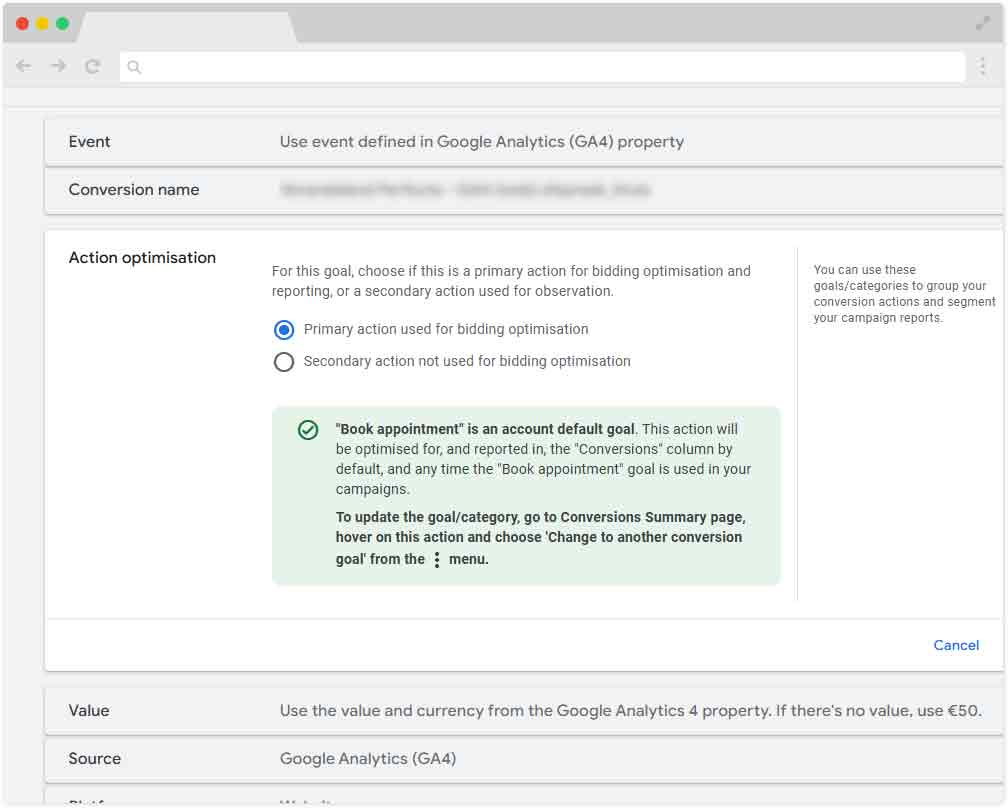Go forward using the browser forward arrow

[x=58, y=66]
